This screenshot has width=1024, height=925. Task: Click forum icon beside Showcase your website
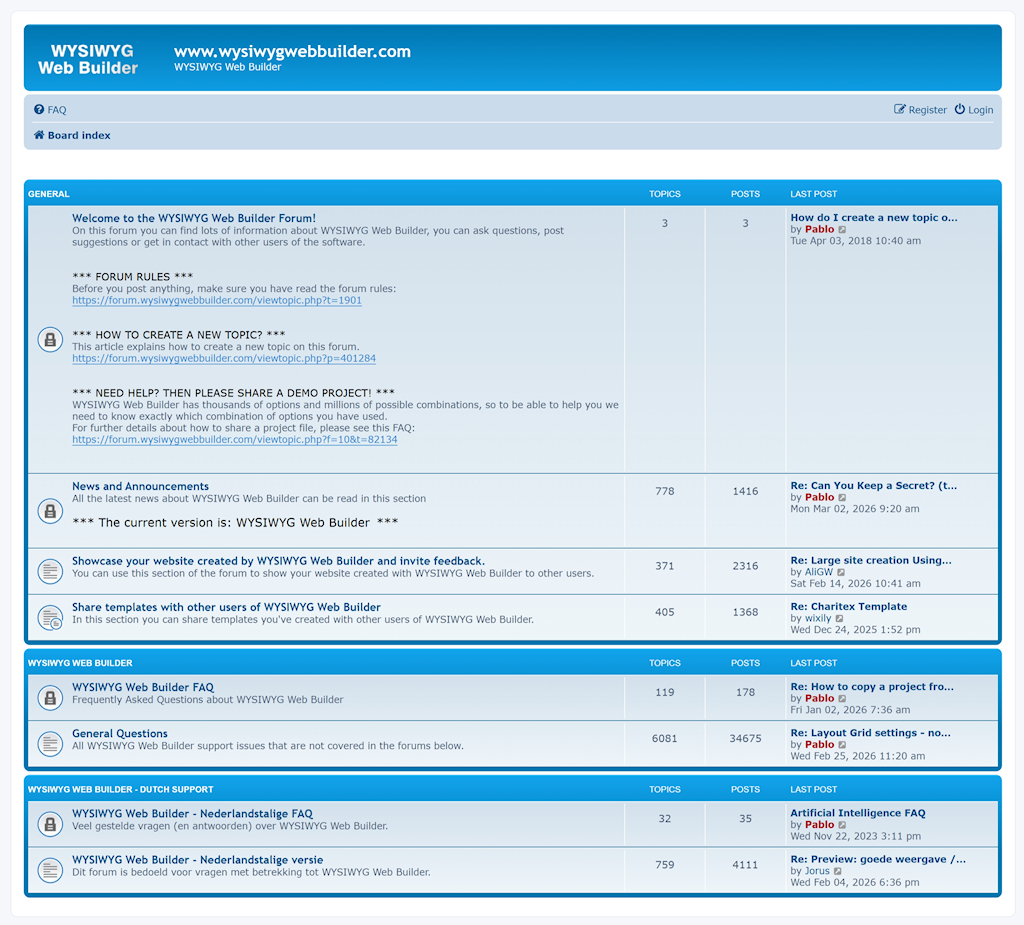(x=50, y=571)
